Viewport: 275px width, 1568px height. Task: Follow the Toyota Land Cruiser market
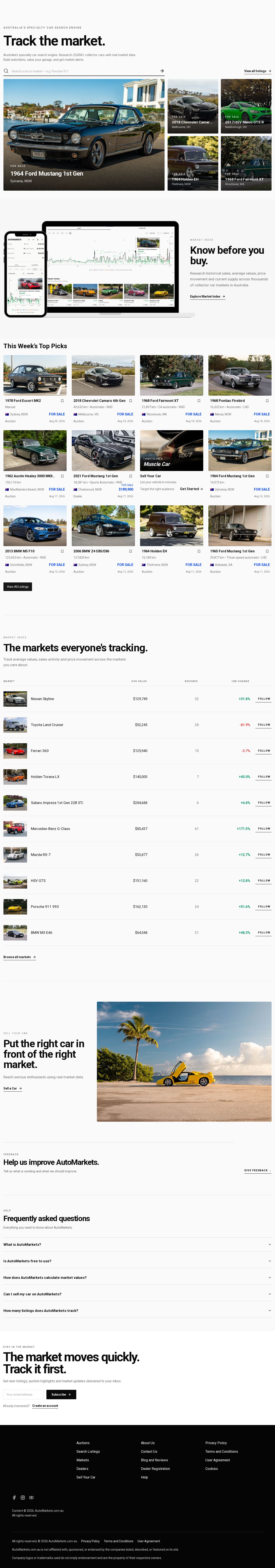click(263, 725)
